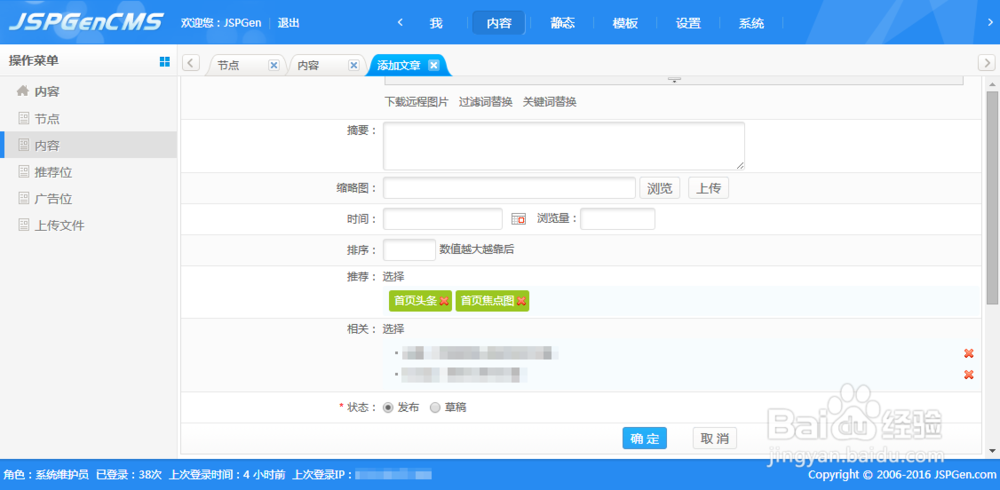1000x490 pixels.
Task: Click the 数值越大越靠后 hint text
Action: (x=476, y=249)
